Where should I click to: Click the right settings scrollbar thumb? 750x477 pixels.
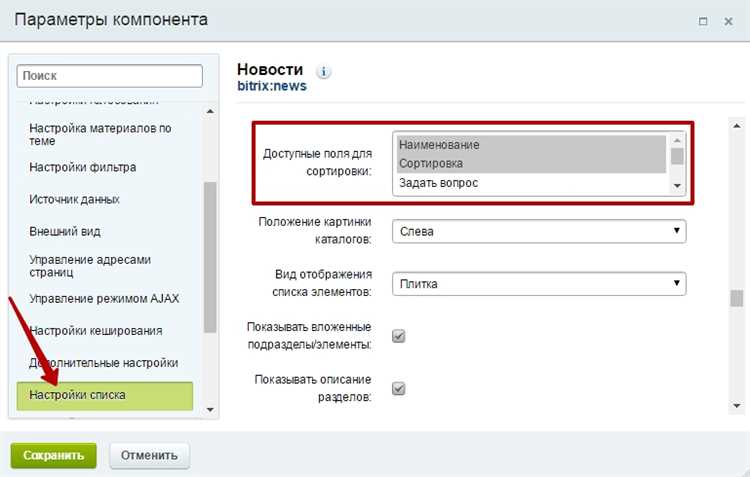point(737,299)
